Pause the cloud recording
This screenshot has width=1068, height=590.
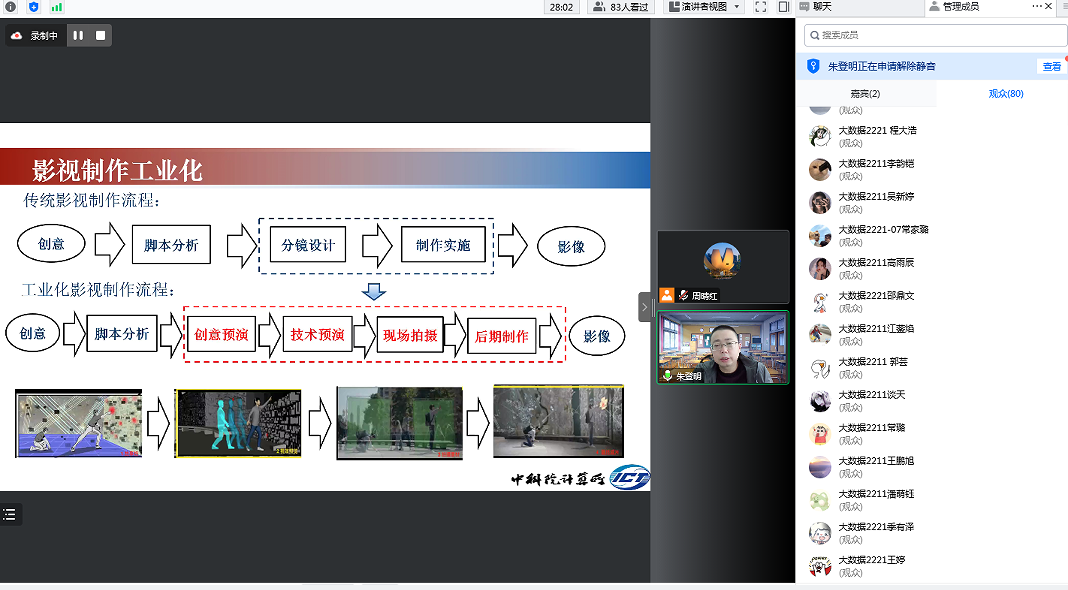(78, 36)
